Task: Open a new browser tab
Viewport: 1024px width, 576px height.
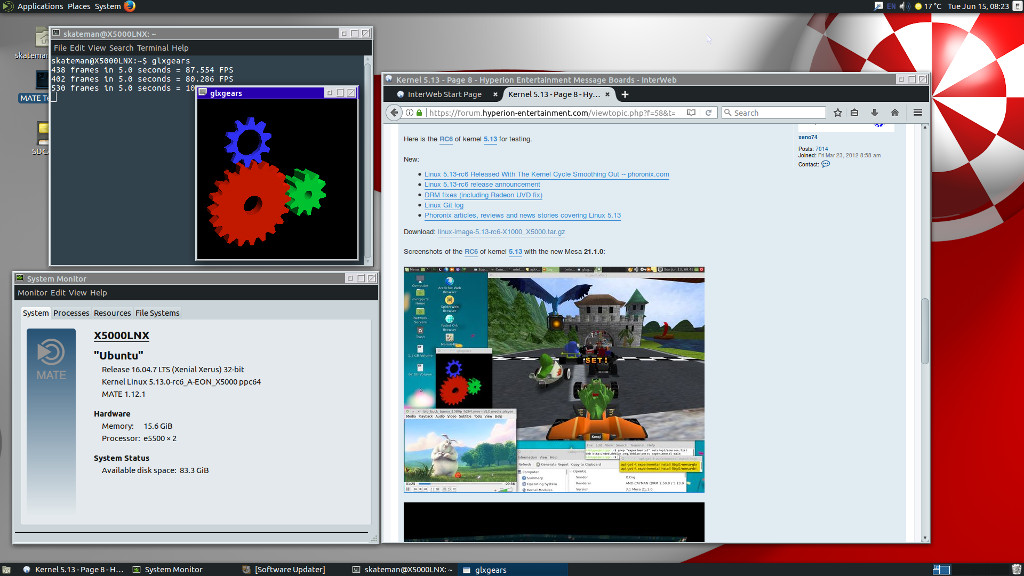Action: 625,95
